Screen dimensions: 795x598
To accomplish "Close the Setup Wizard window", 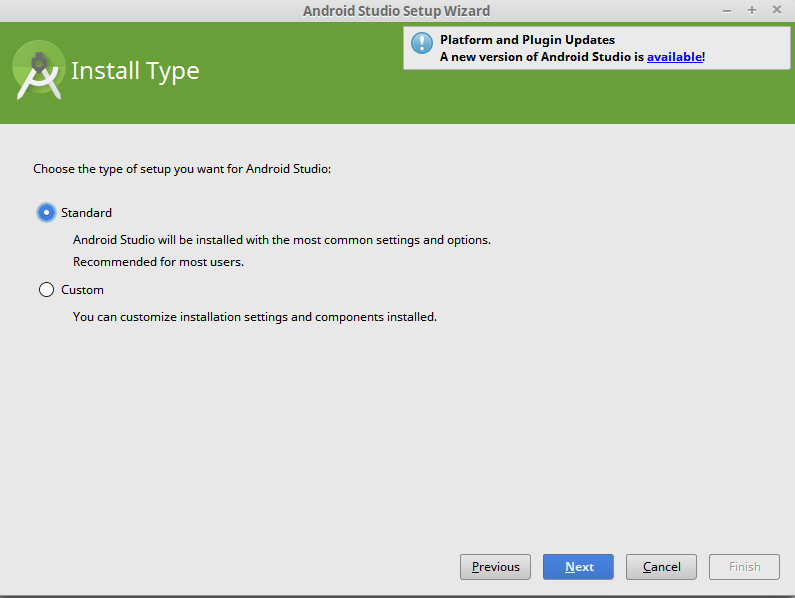I will point(777,10).
